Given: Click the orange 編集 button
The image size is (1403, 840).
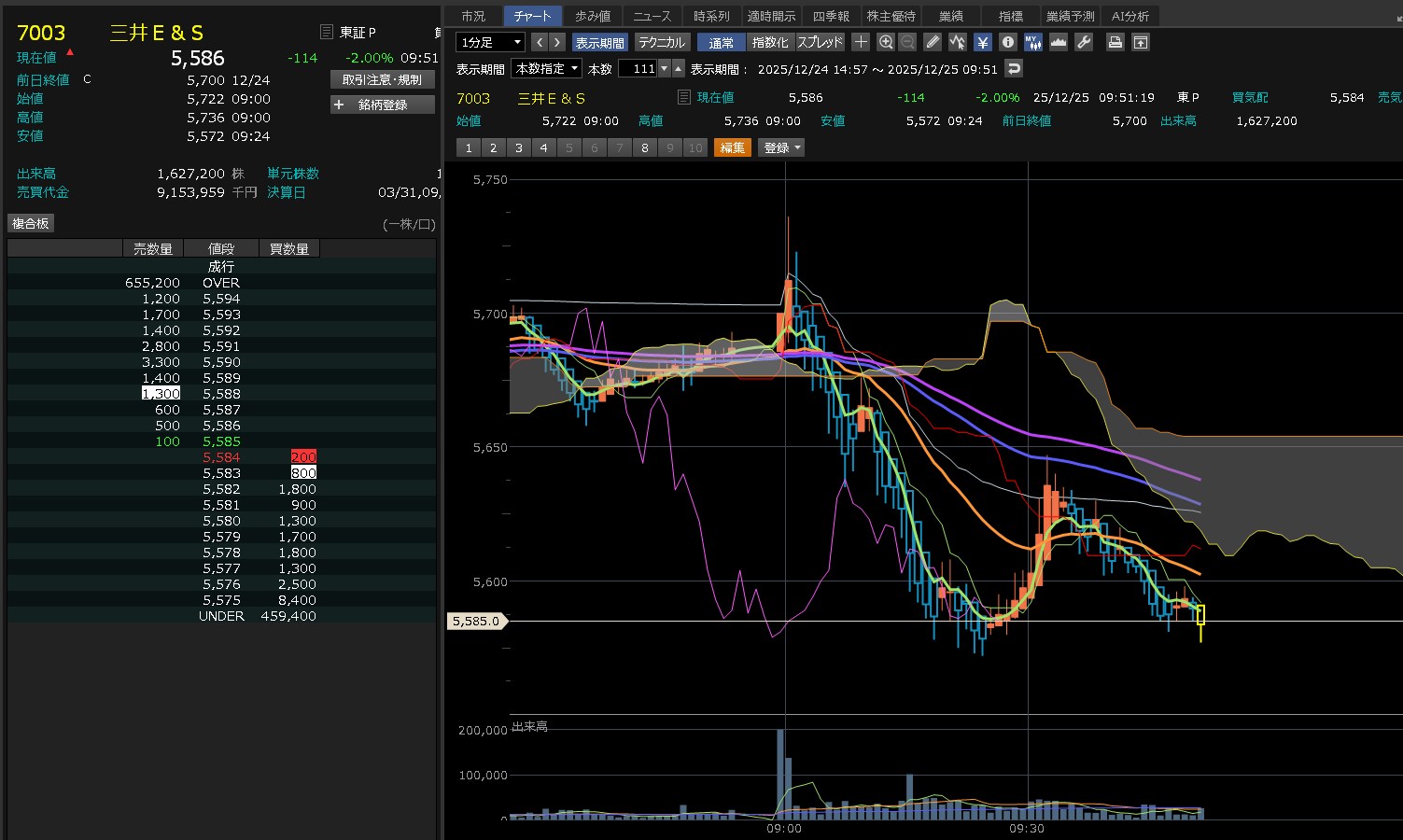Looking at the screenshot, I should coord(733,147).
